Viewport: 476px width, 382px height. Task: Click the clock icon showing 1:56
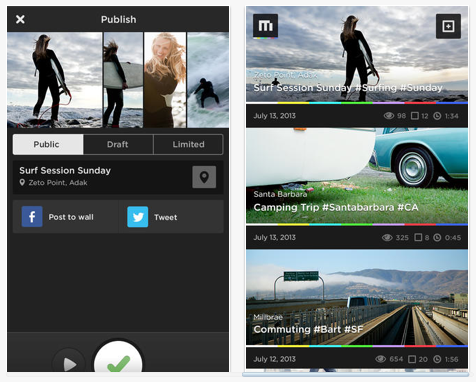click(x=437, y=359)
